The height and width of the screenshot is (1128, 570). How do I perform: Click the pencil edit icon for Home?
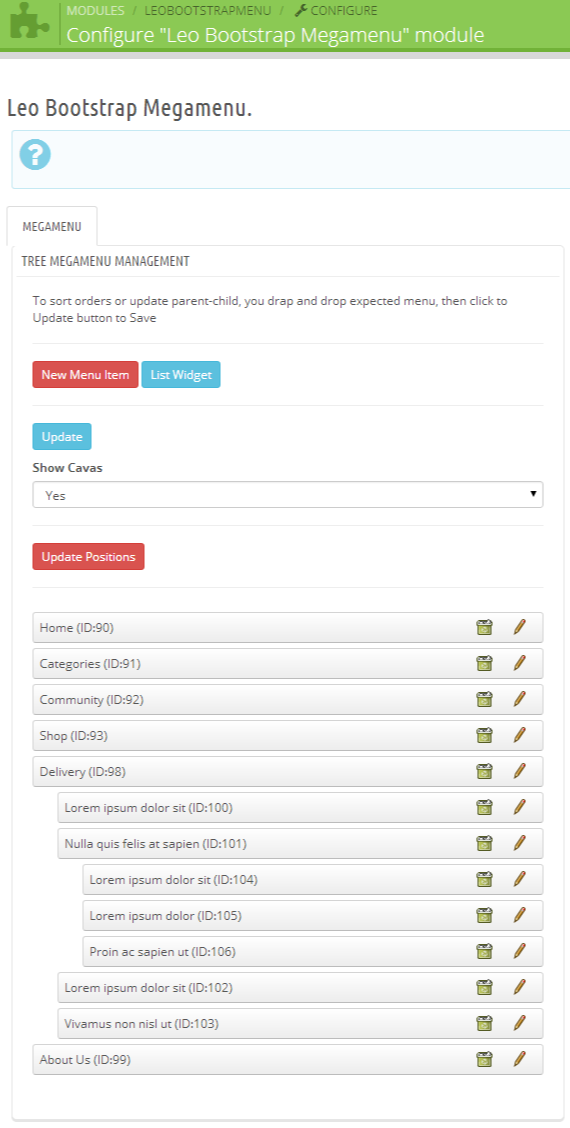tap(520, 627)
